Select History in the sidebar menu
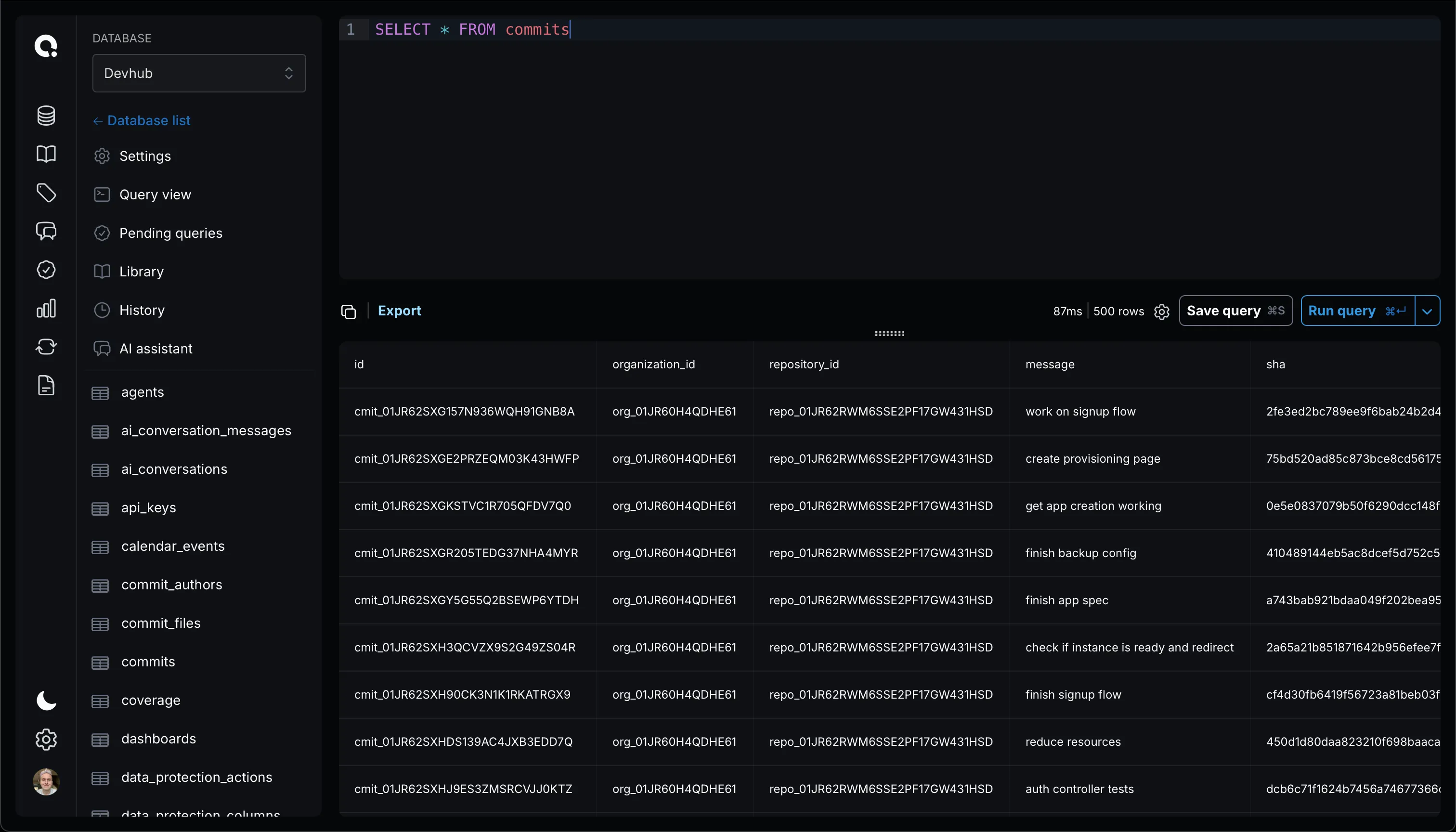This screenshot has height=832, width=1456. (142, 310)
